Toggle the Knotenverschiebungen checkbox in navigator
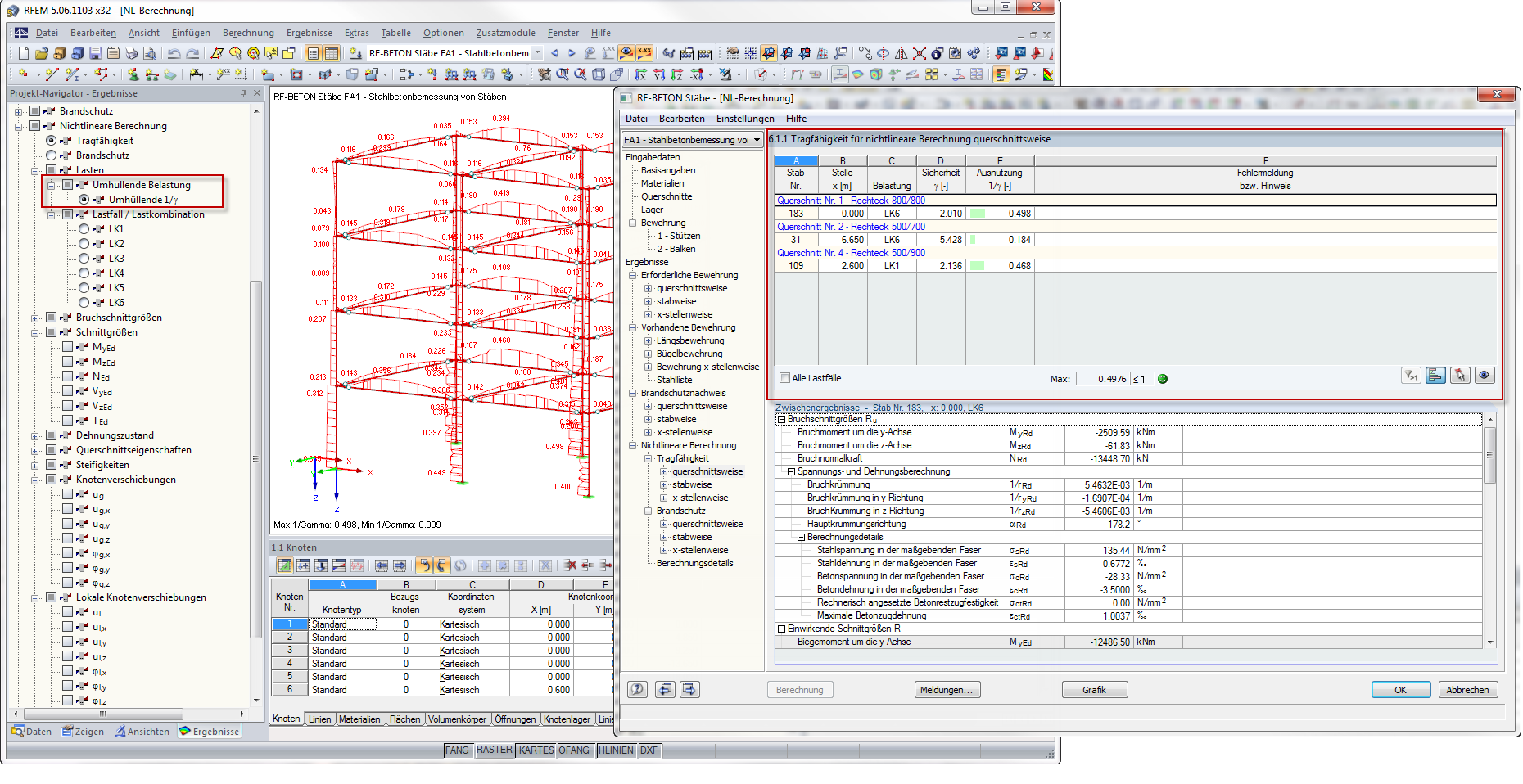Screen dimensions: 1523x784 point(52,480)
